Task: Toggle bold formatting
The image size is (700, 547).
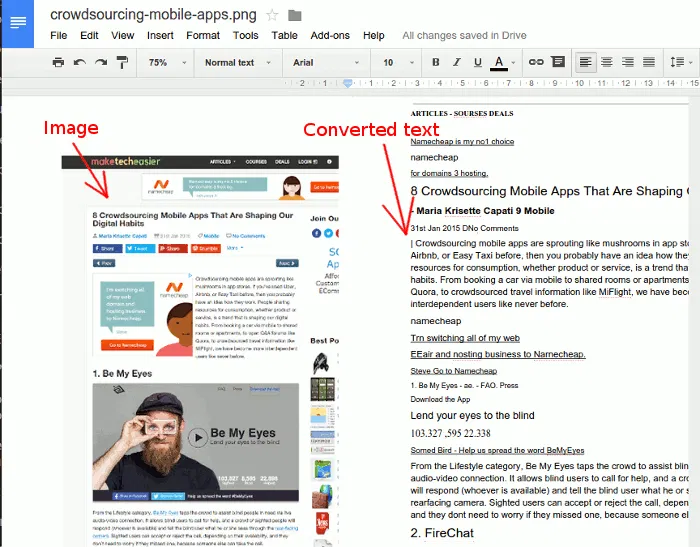Action: 435,62
